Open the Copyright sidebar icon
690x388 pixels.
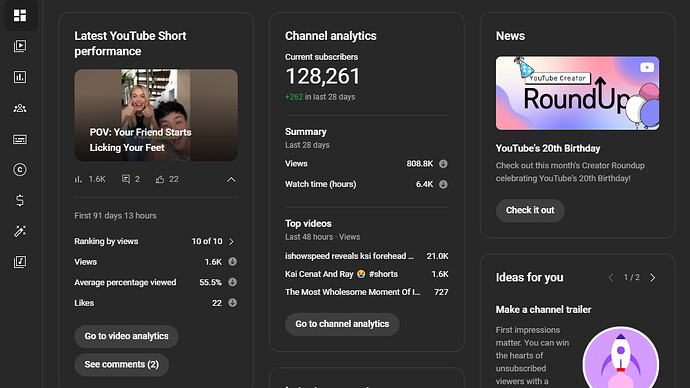point(20,170)
